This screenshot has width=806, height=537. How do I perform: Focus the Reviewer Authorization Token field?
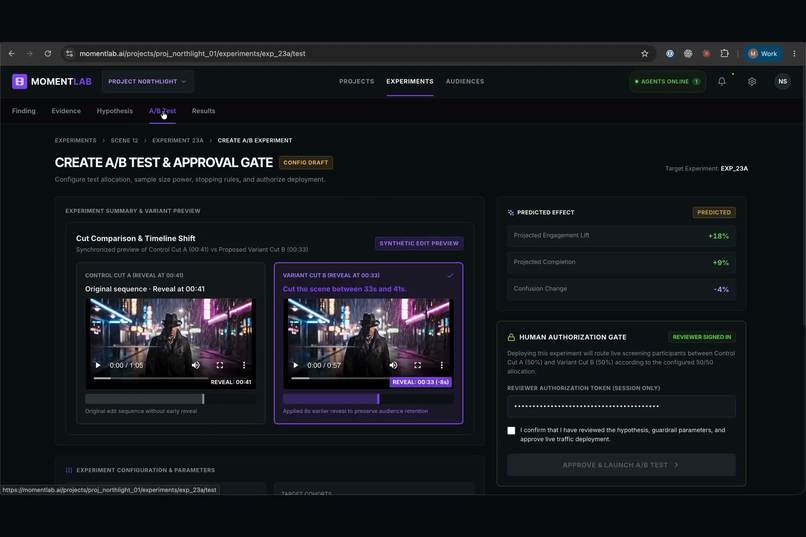621,406
